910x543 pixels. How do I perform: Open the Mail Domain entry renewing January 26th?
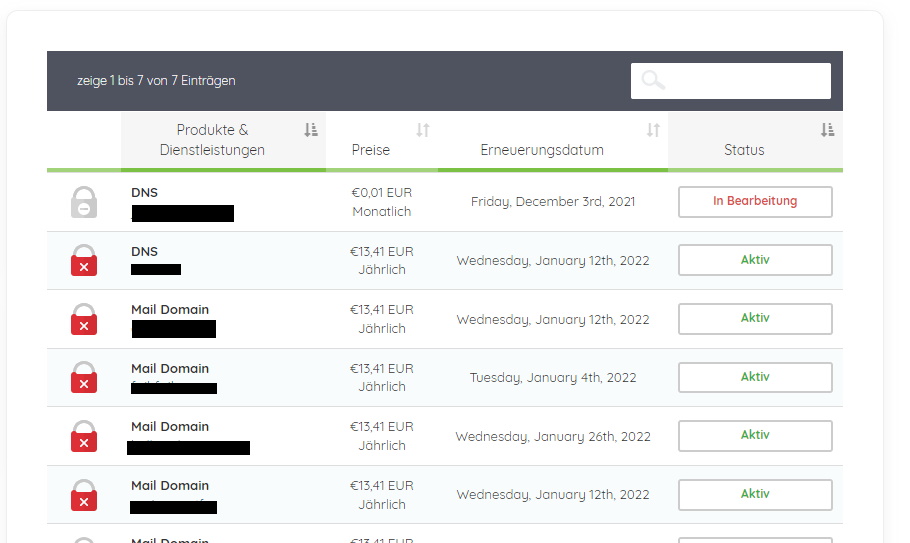(x=170, y=427)
